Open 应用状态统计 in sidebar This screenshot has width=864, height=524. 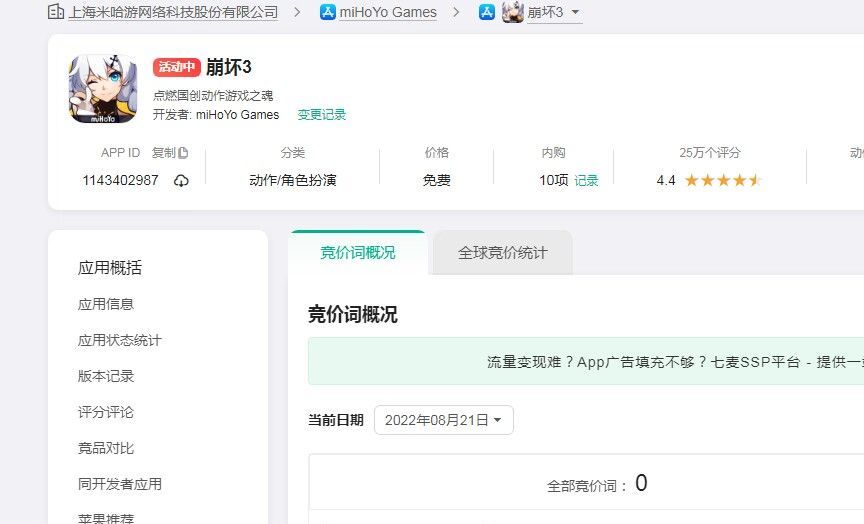pyautogui.click(x=120, y=340)
